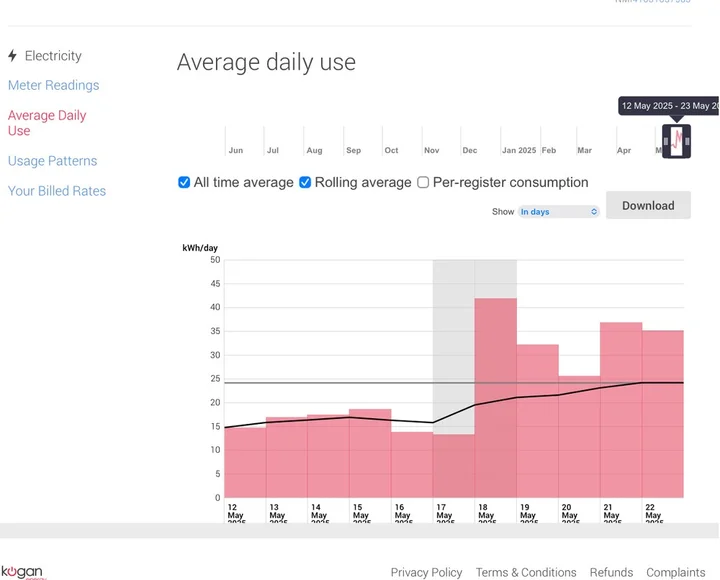Image resolution: width=720 pixels, height=580 pixels.
Task: Click the Kogan logo in footer
Action: pos(22,571)
